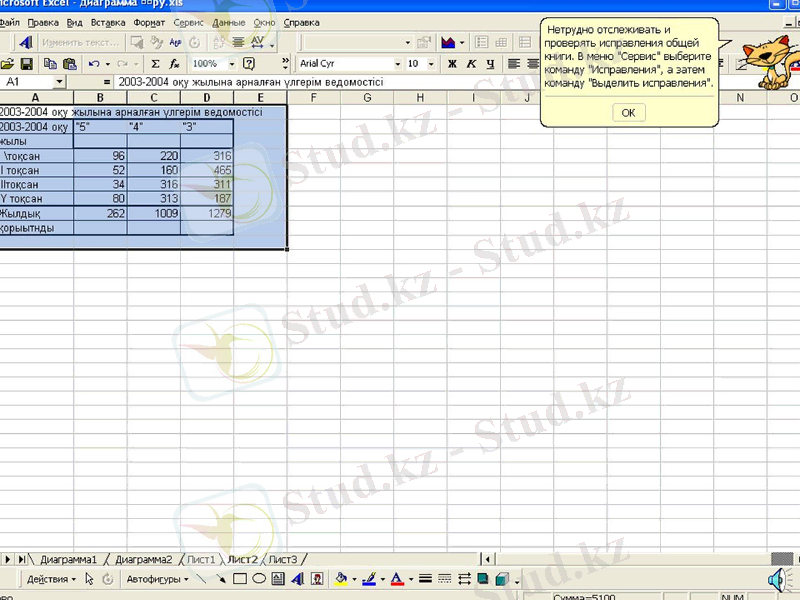800x600 pixels.
Task: Open the Формат menu
Action: click(x=149, y=21)
